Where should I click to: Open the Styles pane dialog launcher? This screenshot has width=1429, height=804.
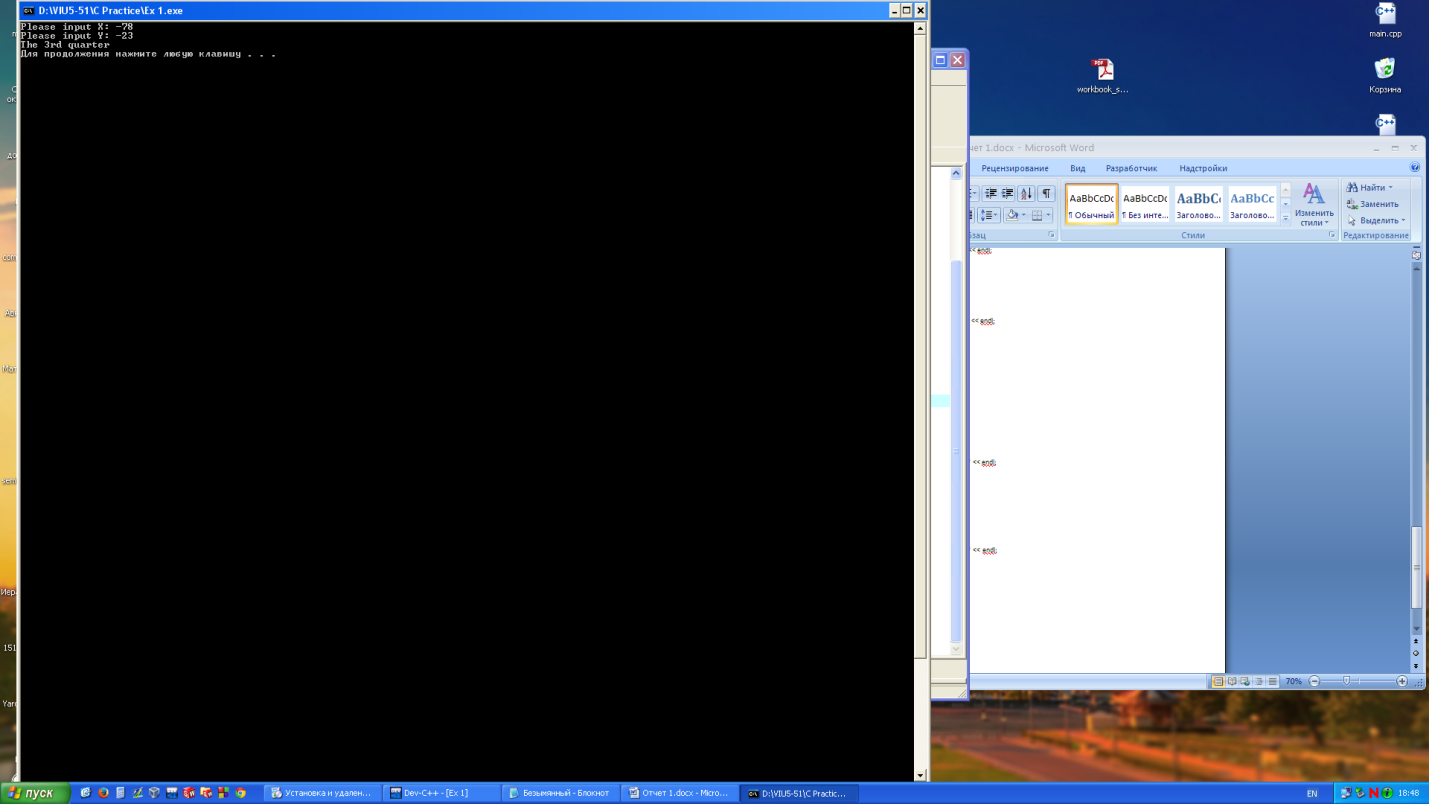point(1332,235)
